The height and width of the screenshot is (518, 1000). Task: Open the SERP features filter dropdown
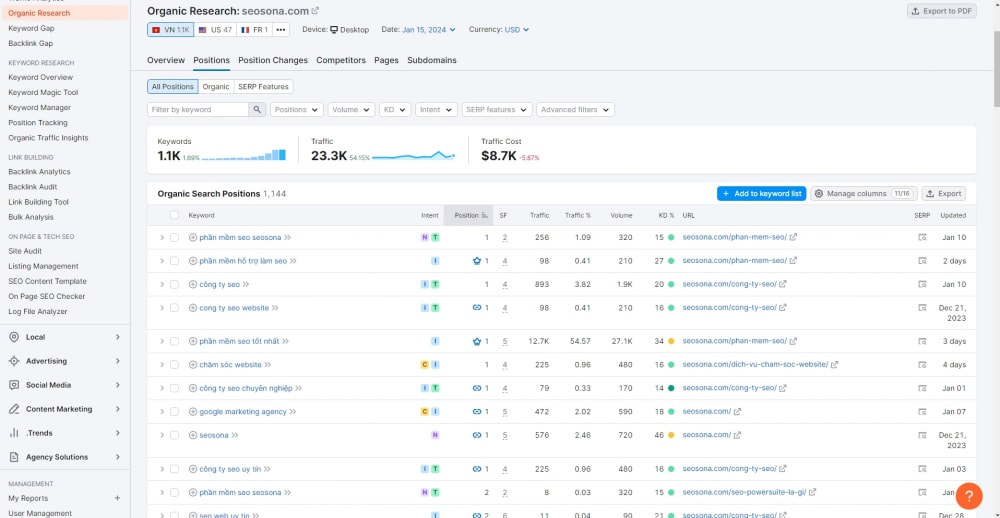tap(497, 110)
